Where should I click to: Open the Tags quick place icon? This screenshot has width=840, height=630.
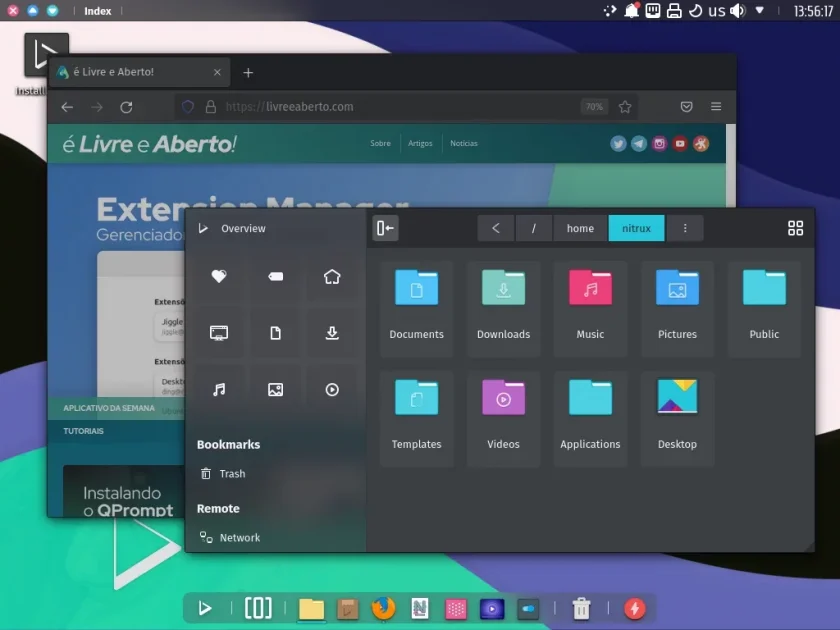pyautogui.click(x=275, y=276)
